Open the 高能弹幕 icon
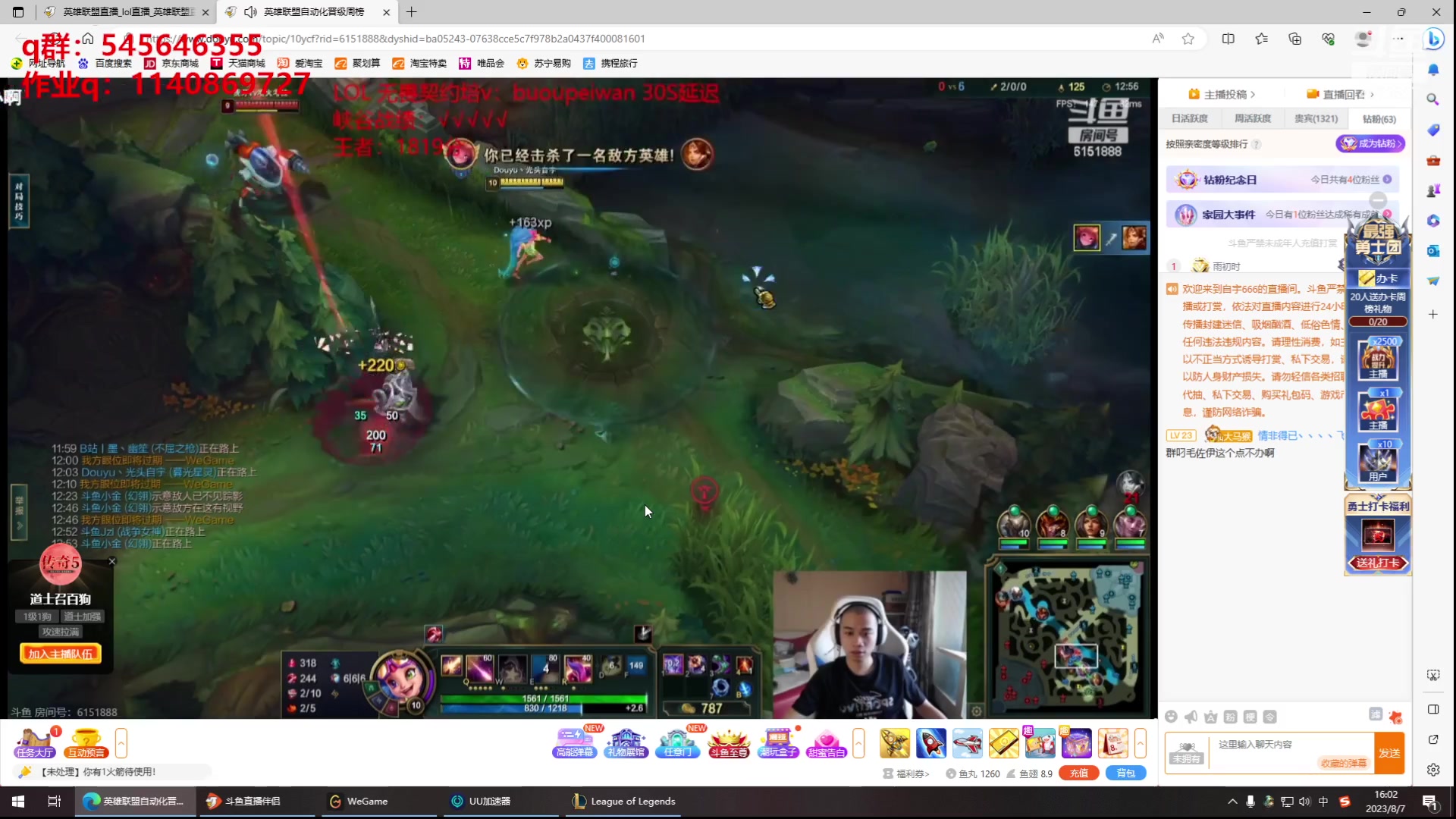Screen dimensions: 1456x819 click(x=575, y=743)
